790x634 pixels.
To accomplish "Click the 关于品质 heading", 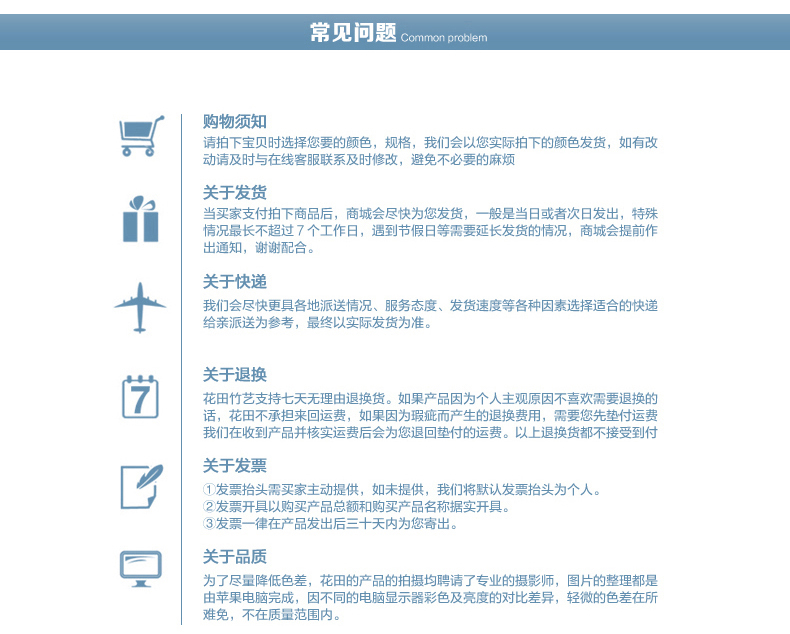I will point(235,557).
